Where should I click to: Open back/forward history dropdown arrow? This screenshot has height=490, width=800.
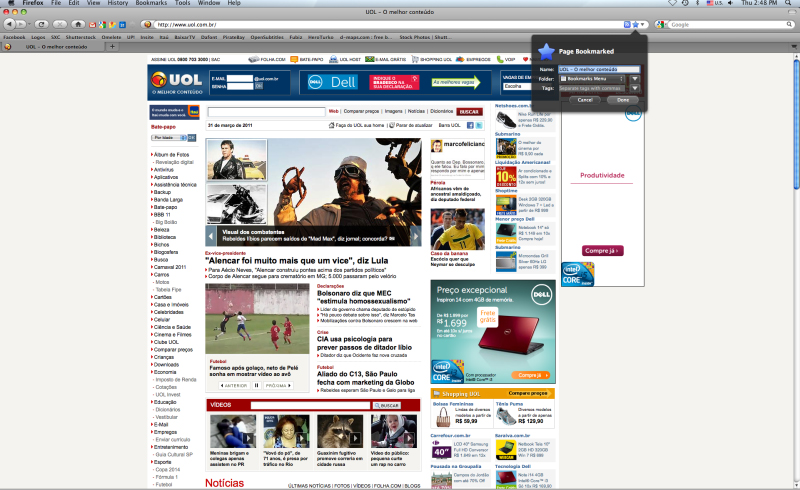[29, 24]
